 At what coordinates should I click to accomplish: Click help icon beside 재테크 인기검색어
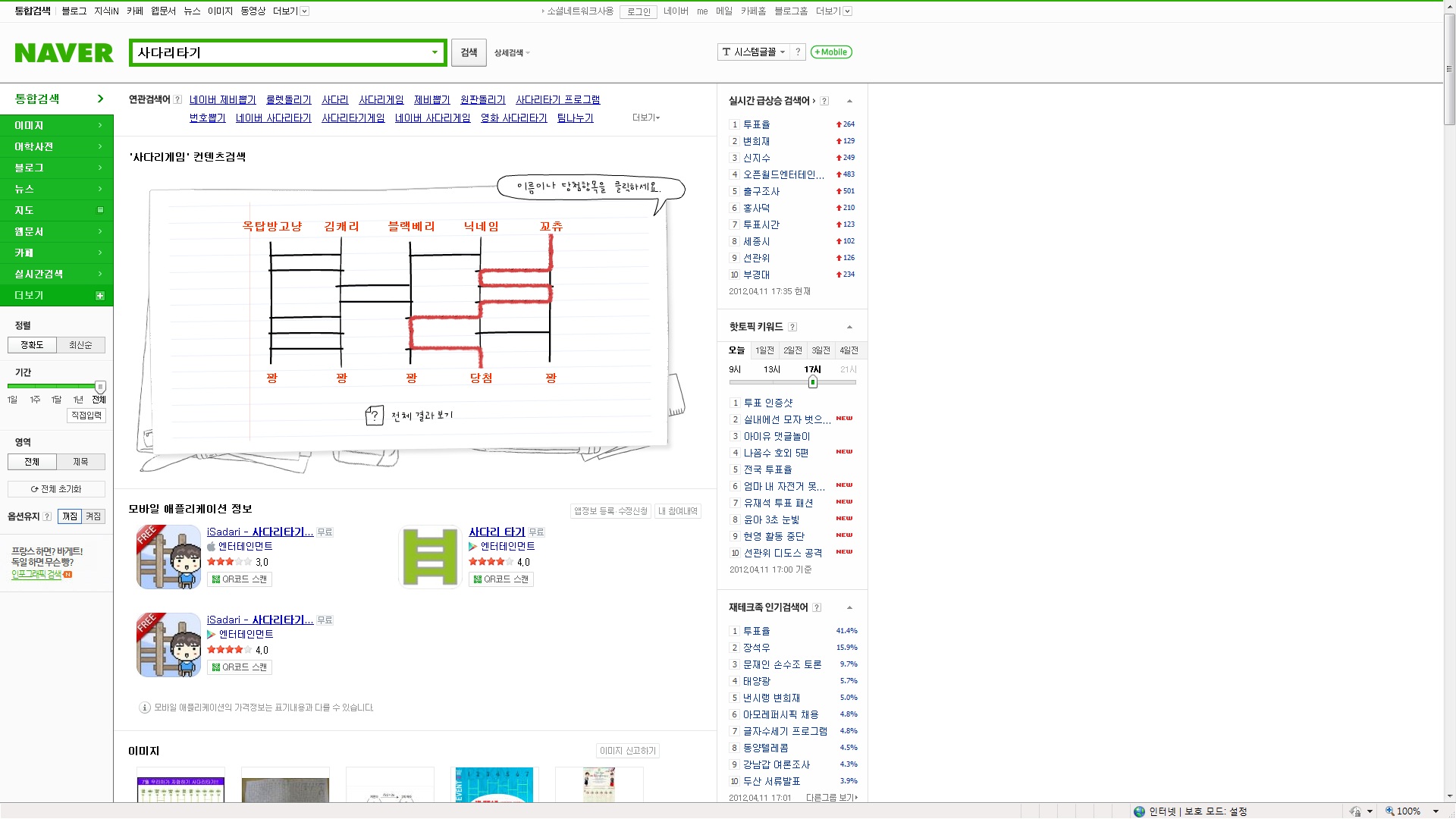pos(817,607)
